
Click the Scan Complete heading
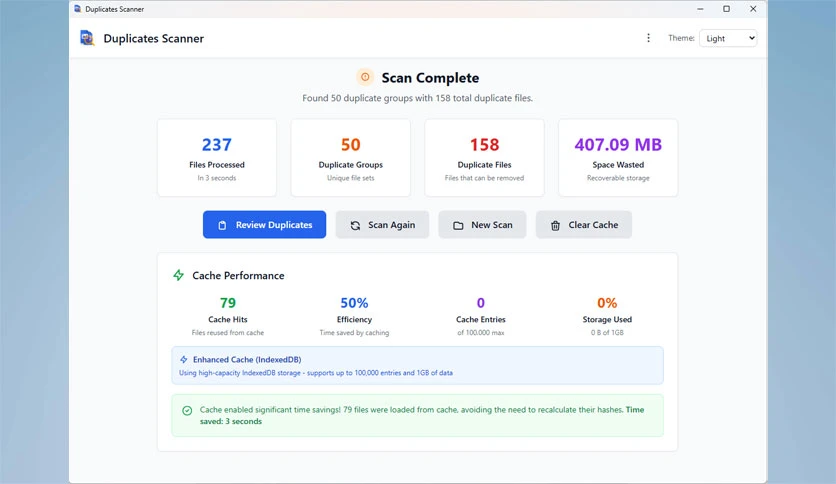pos(430,78)
